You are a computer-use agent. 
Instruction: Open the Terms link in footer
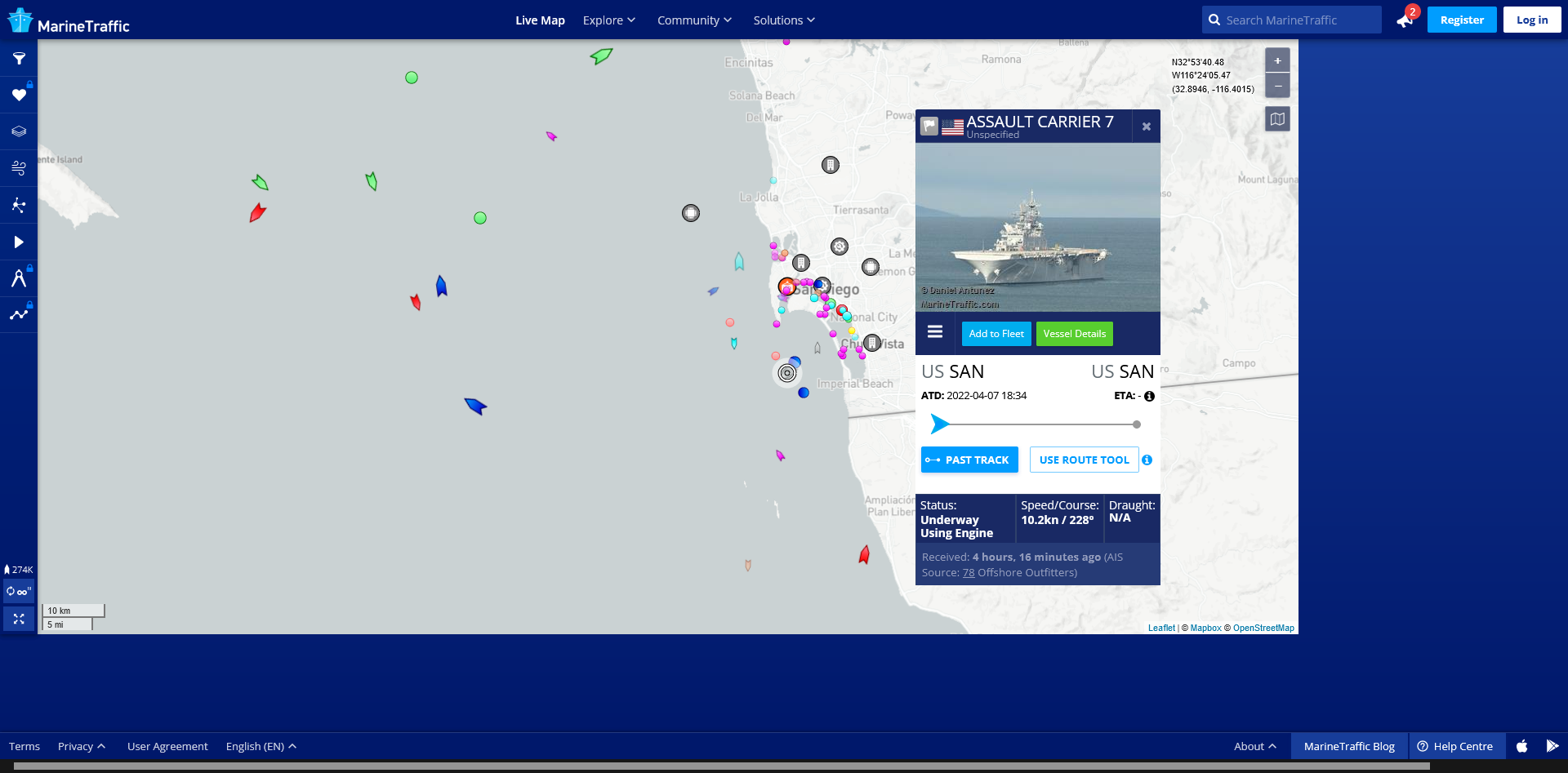point(24,746)
